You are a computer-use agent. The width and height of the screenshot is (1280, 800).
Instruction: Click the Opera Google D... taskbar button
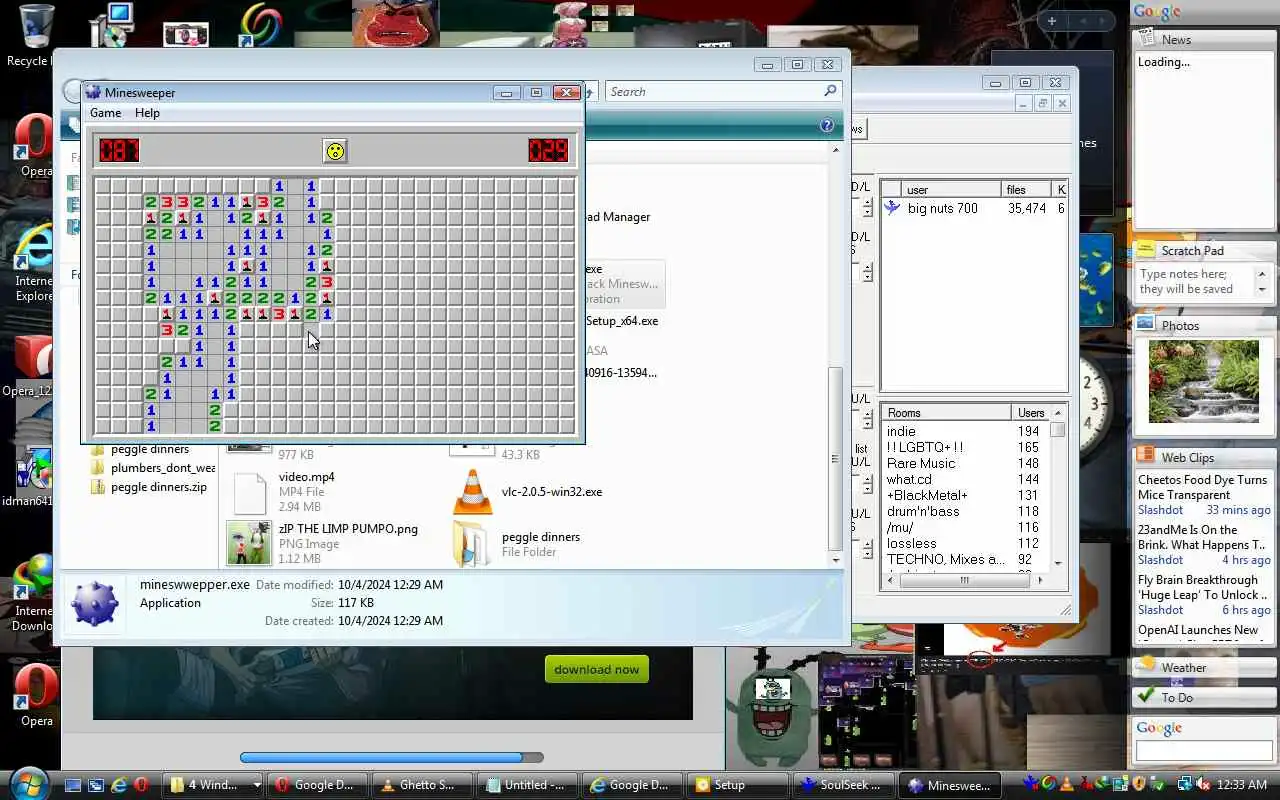[x=317, y=785]
